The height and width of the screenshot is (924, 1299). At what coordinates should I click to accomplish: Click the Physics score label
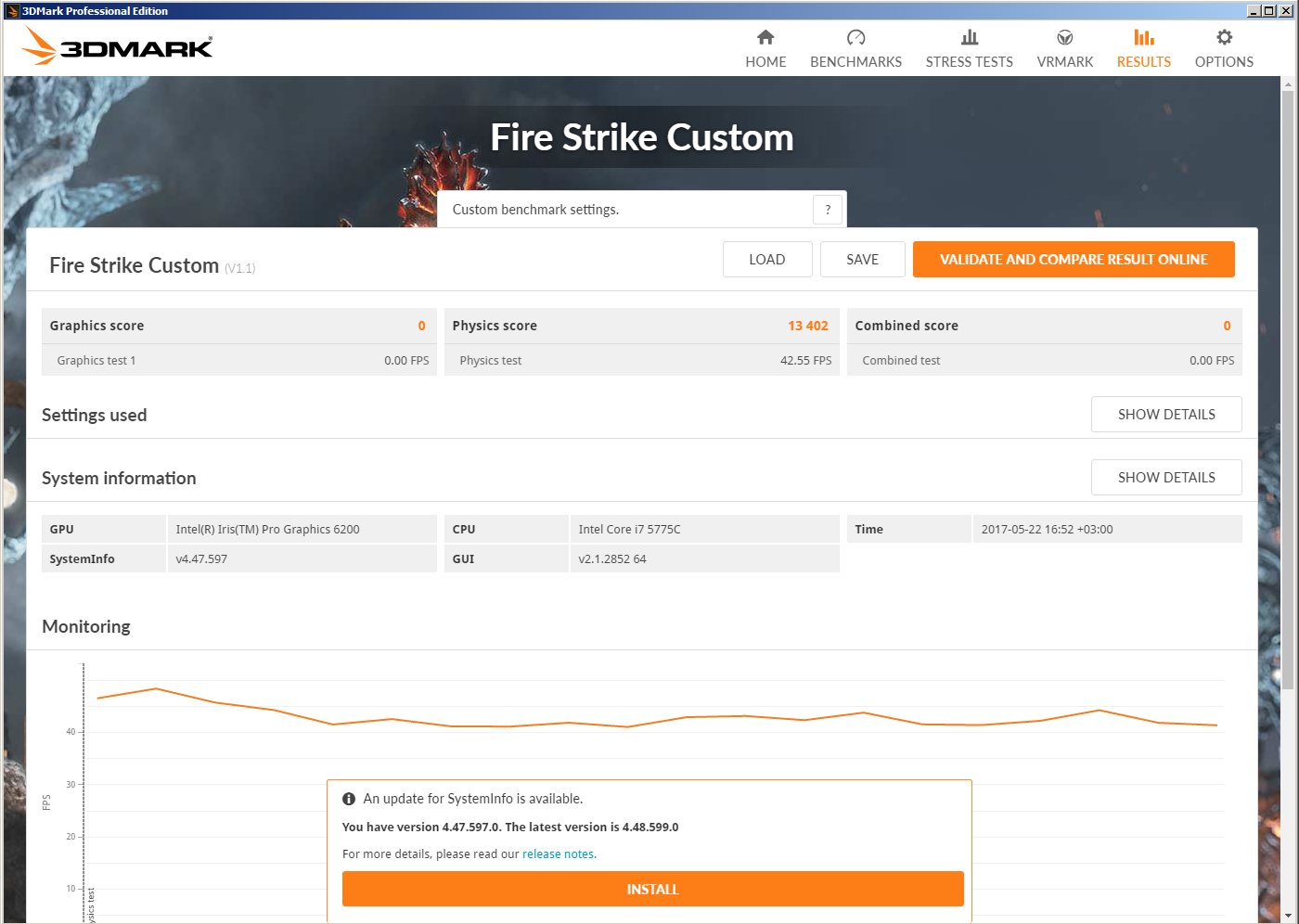495,326
